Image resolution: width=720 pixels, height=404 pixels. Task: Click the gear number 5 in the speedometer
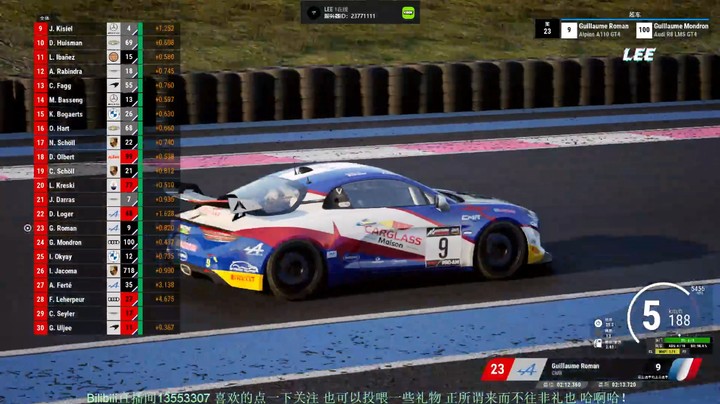point(651,315)
